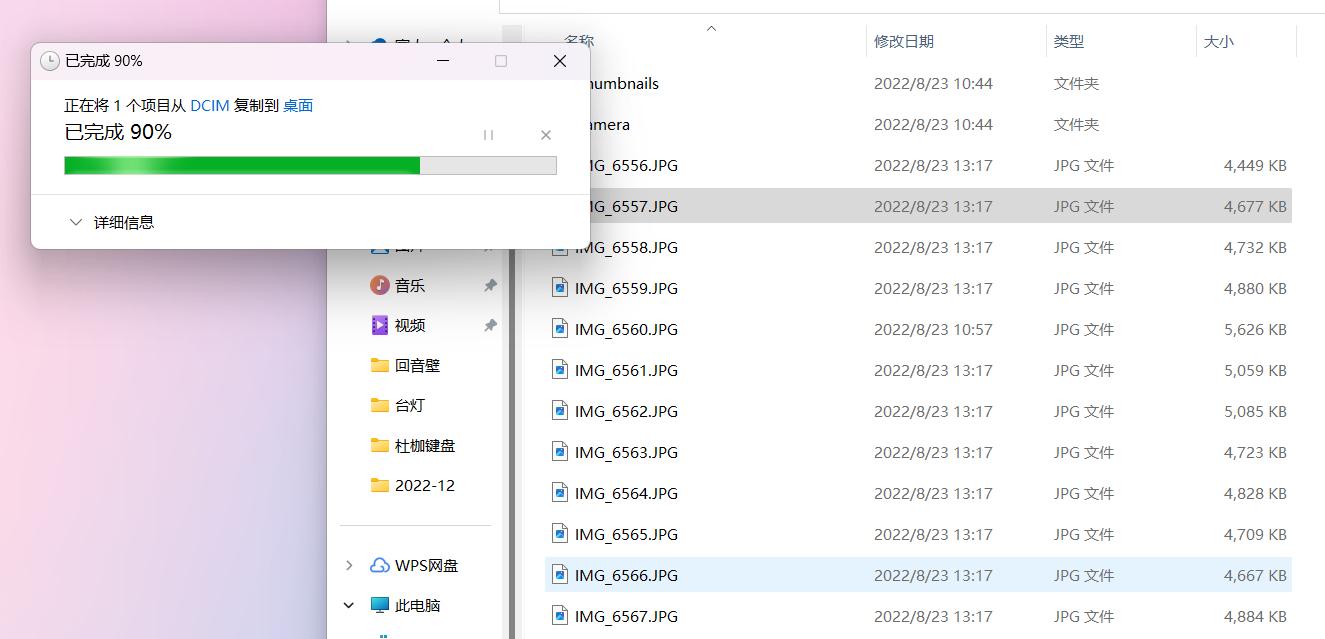Screen dimensions: 1325x639
Task: Click the IMG_6565.JPG file icon
Action: tap(560, 534)
